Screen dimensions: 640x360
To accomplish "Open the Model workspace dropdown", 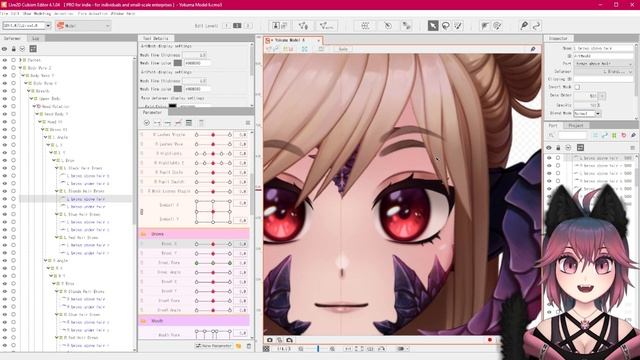I will (x=83, y=26).
